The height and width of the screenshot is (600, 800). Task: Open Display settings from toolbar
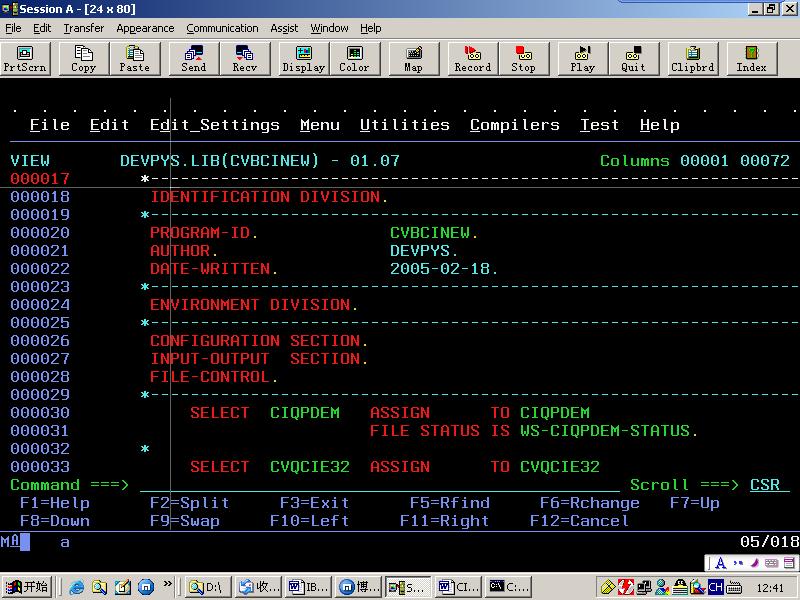click(304, 59)
